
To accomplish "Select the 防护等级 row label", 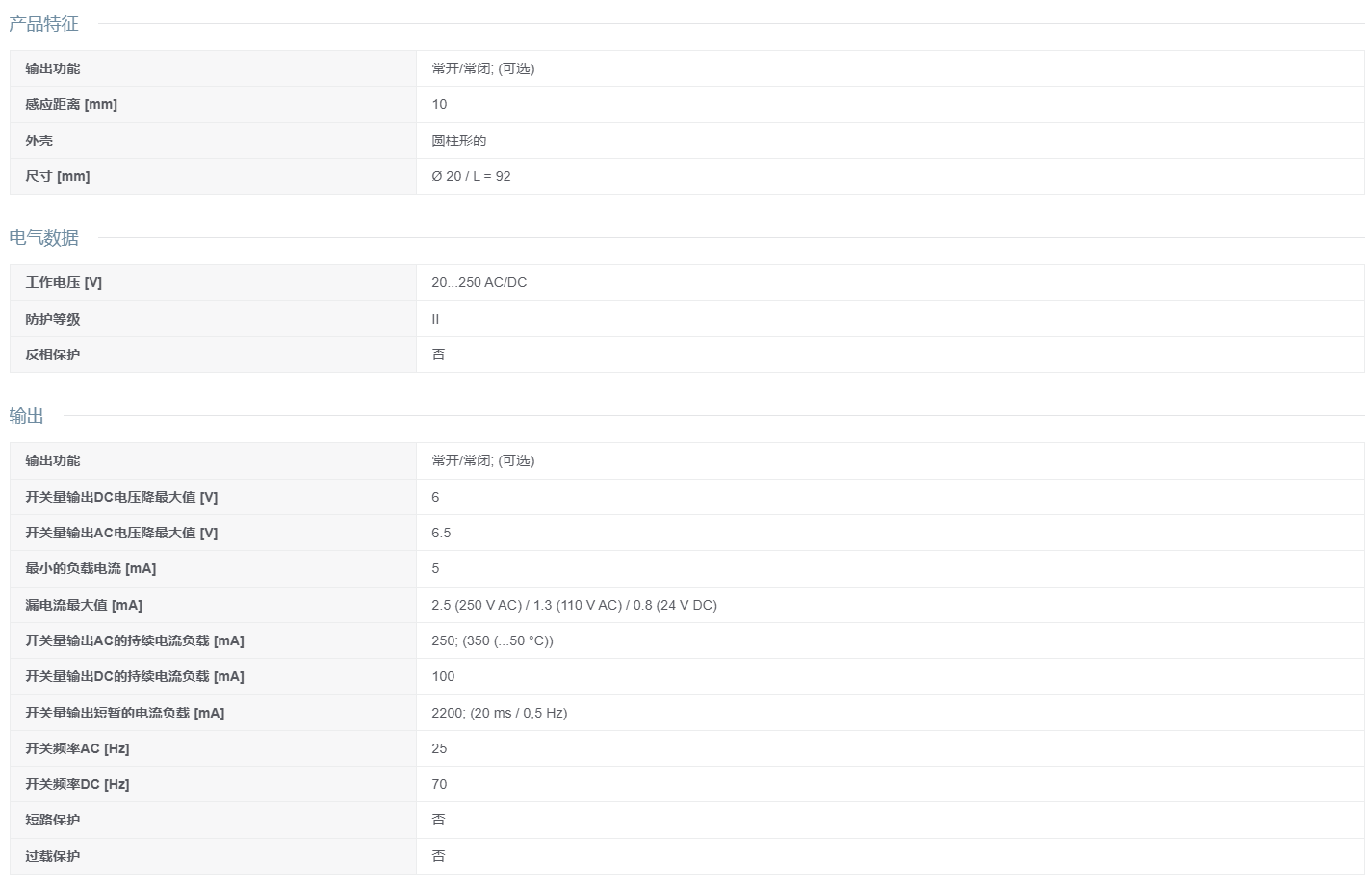I will [53, 319].
